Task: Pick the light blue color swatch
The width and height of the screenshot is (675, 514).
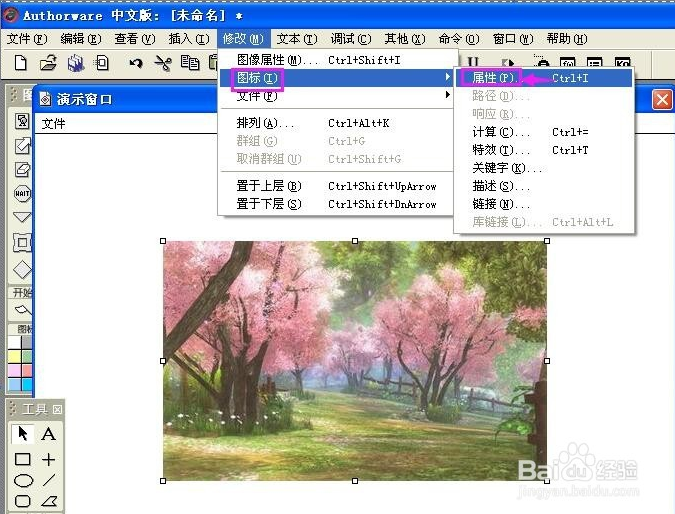Action: coord(14,384)
